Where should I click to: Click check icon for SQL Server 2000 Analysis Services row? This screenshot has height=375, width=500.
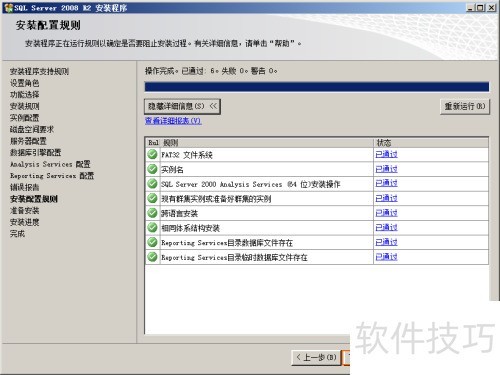[152, 184]
